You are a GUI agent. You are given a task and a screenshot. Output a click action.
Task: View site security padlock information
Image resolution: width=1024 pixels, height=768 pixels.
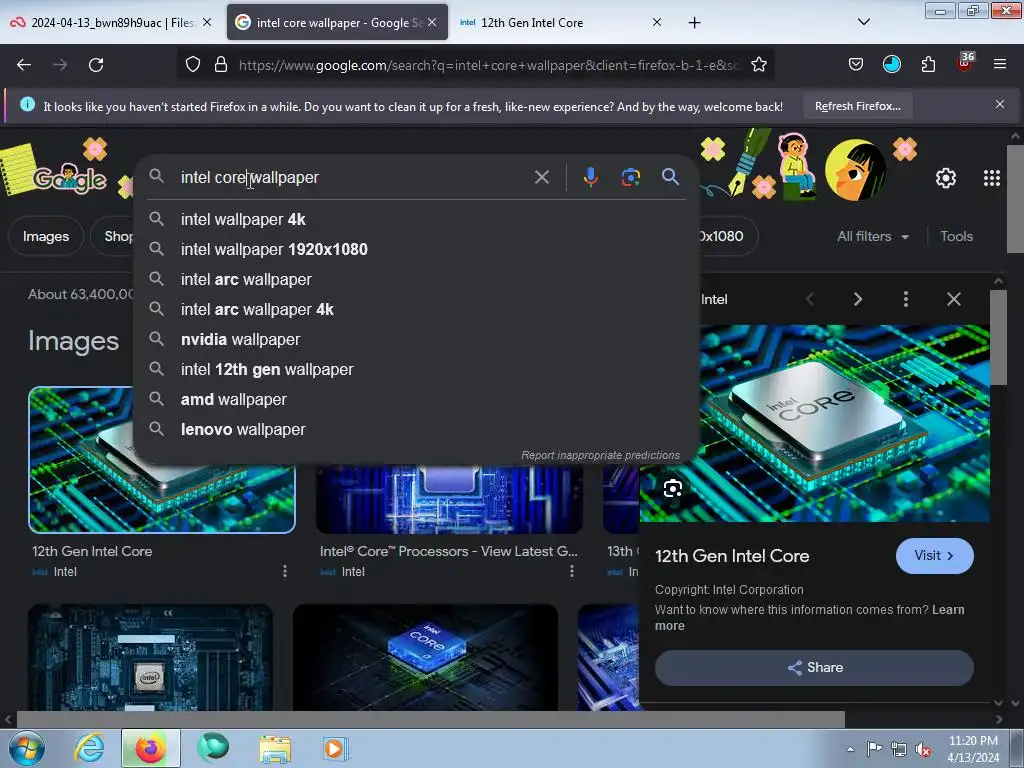[221, 65]
